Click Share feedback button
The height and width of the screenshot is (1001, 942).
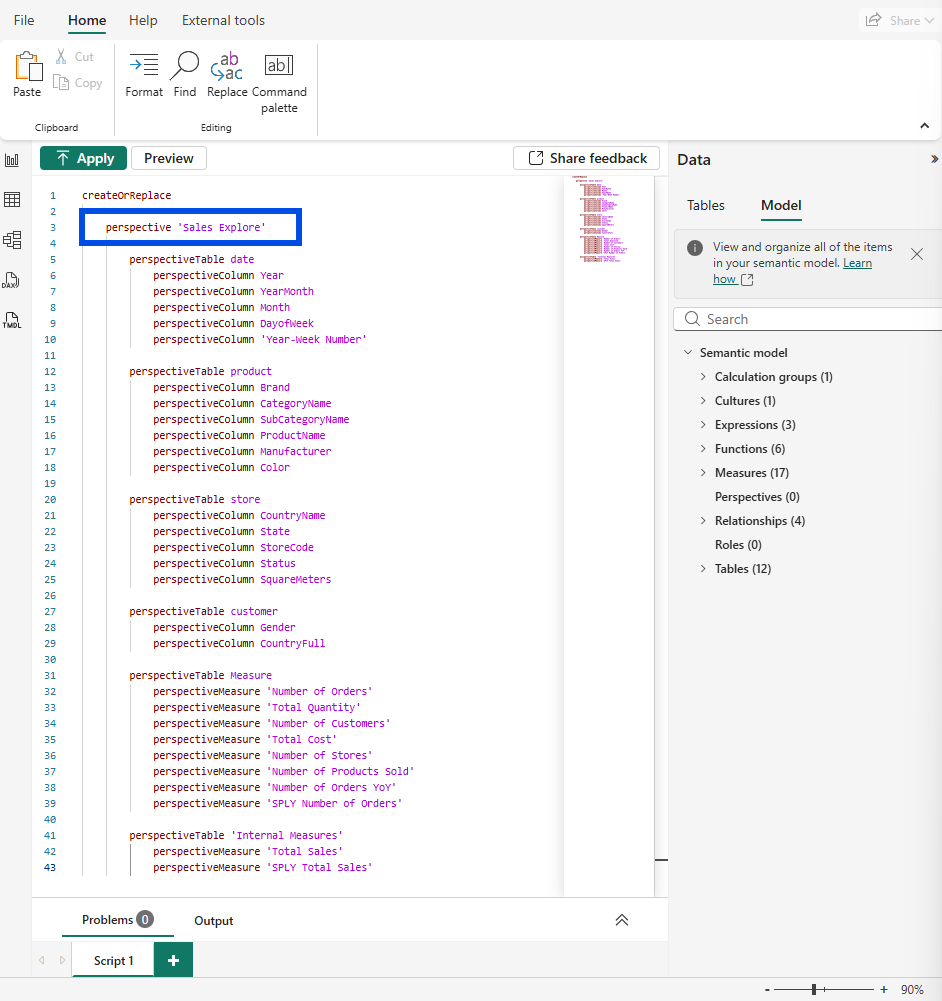click(586, 158)
